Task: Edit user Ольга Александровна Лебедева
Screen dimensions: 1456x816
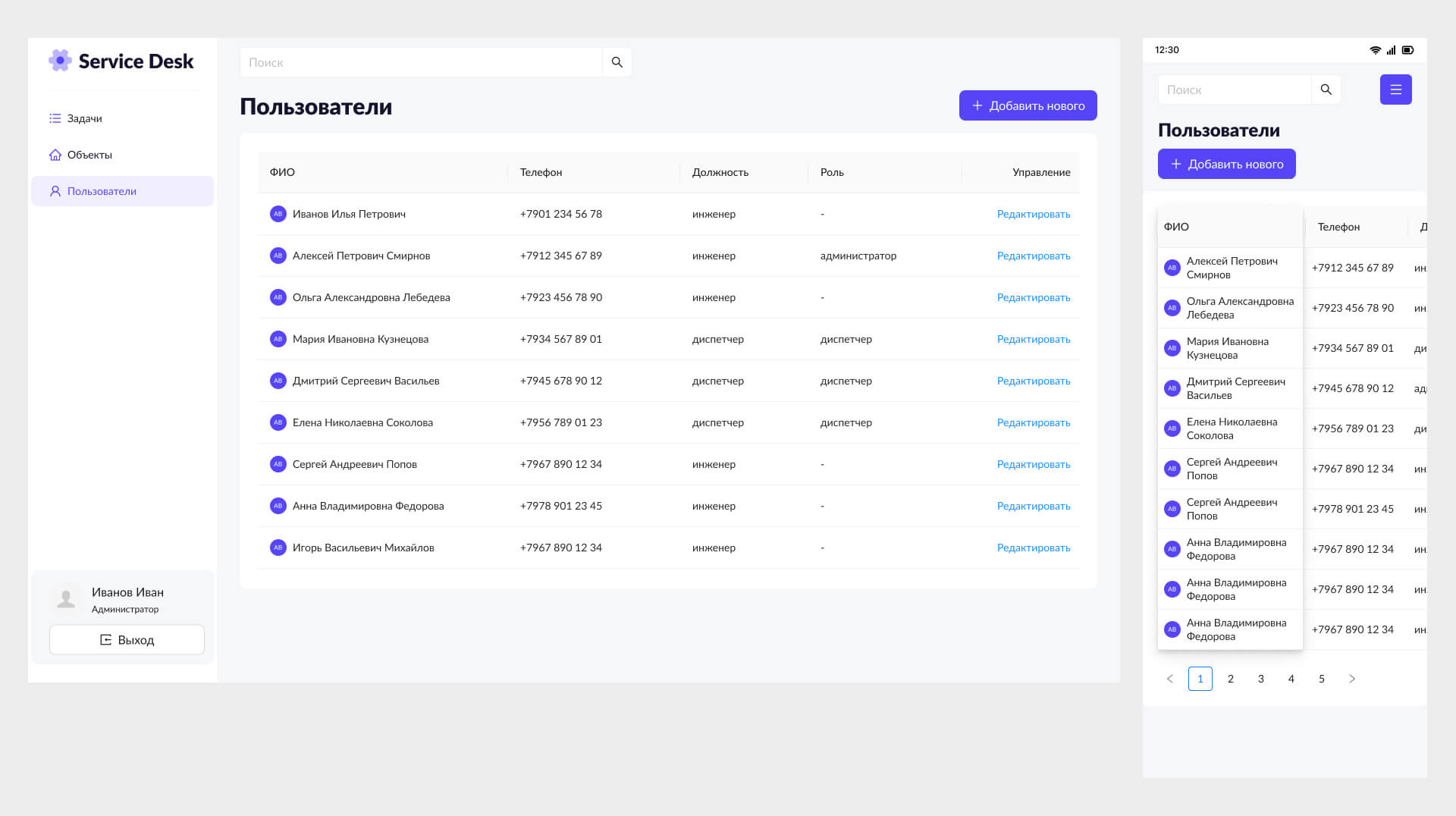Action: [x=1033, y=298]
